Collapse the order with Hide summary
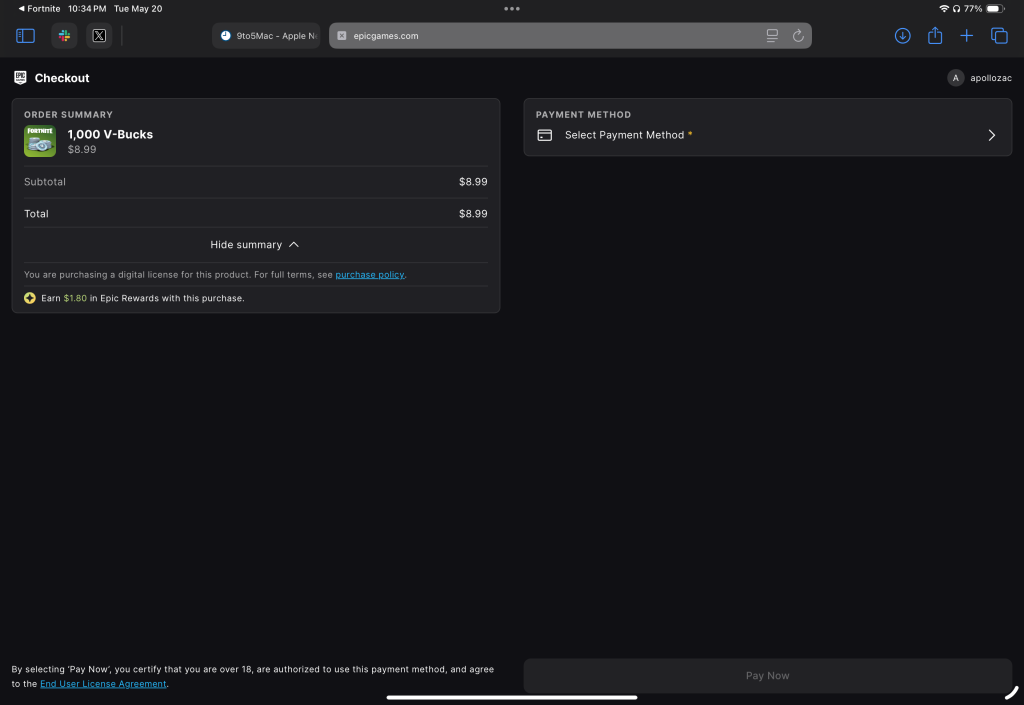1024x705 pixels. pos(255,245)
